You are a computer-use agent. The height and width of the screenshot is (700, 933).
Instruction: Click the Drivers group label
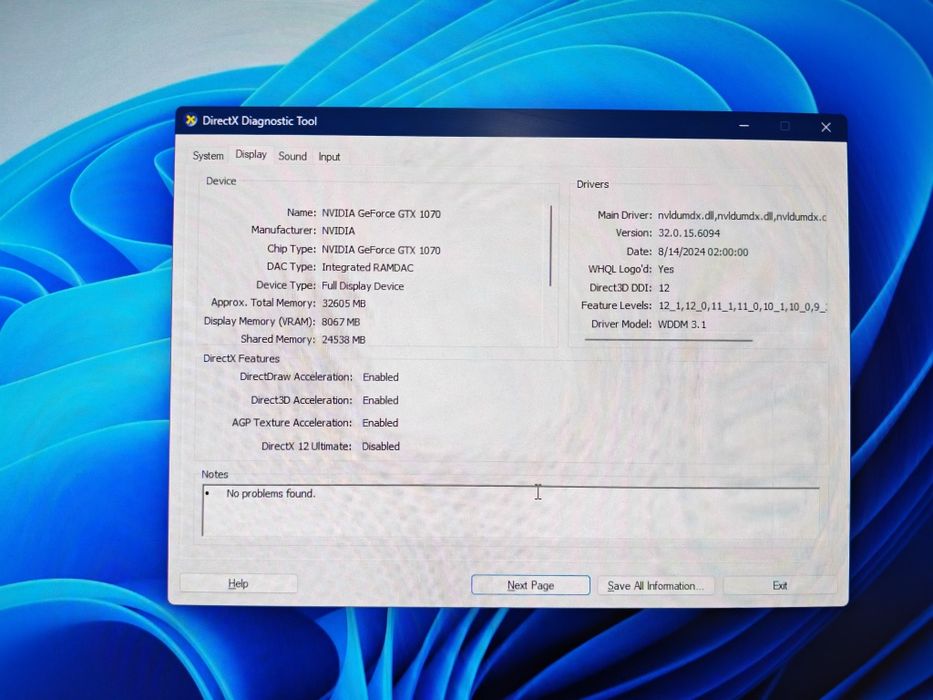(x=592, y=185)
